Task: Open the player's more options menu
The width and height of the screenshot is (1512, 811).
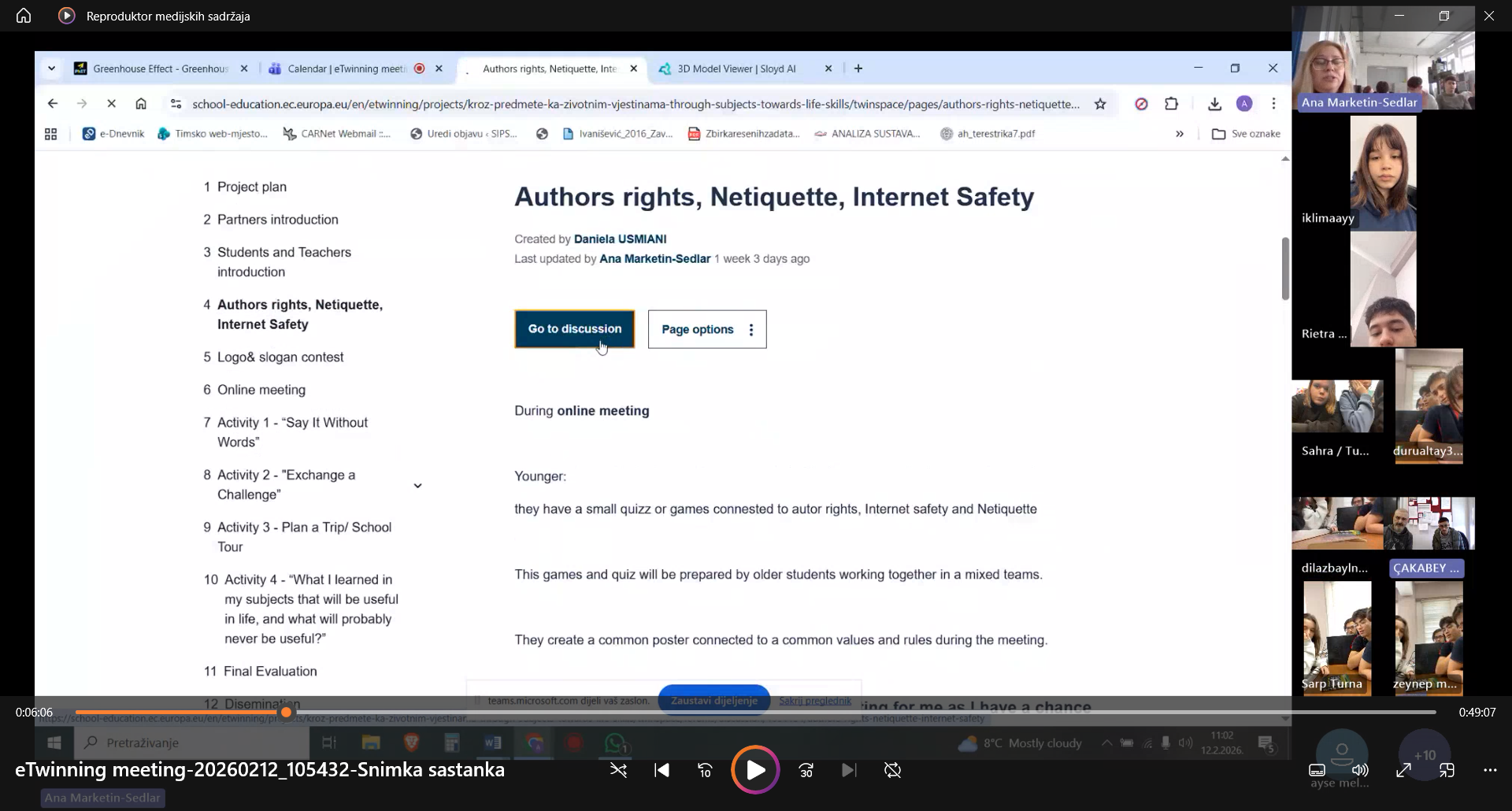Action: [1489, 771]
